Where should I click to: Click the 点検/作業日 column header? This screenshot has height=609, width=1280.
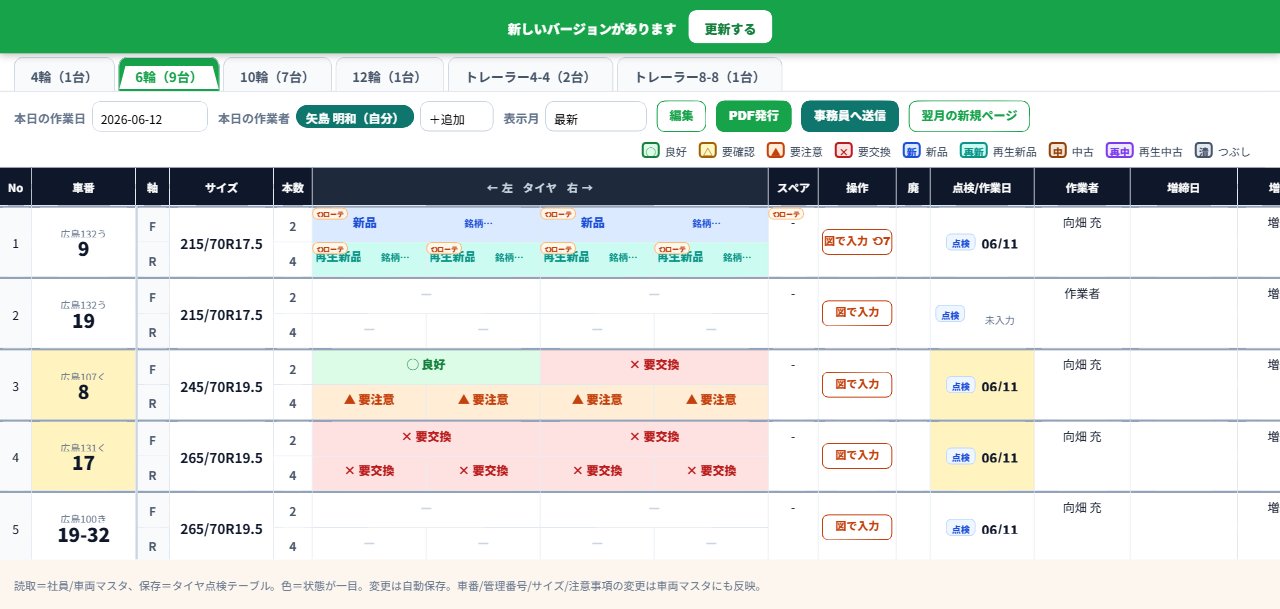pos(982,188)
